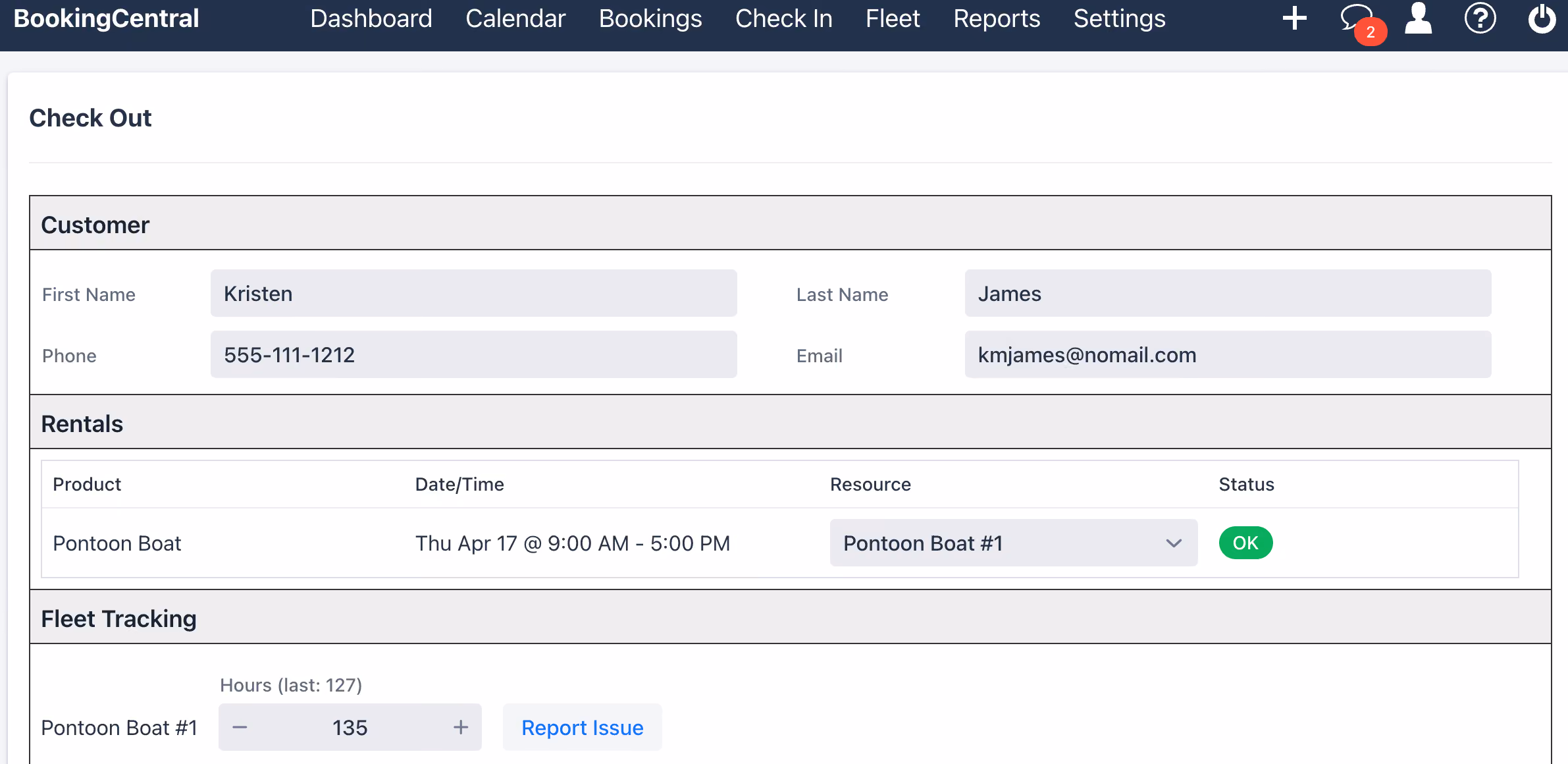This screenshot has width=1568, height=764.
Task: Open the help question mark icon
Action: pos(1480,18)
